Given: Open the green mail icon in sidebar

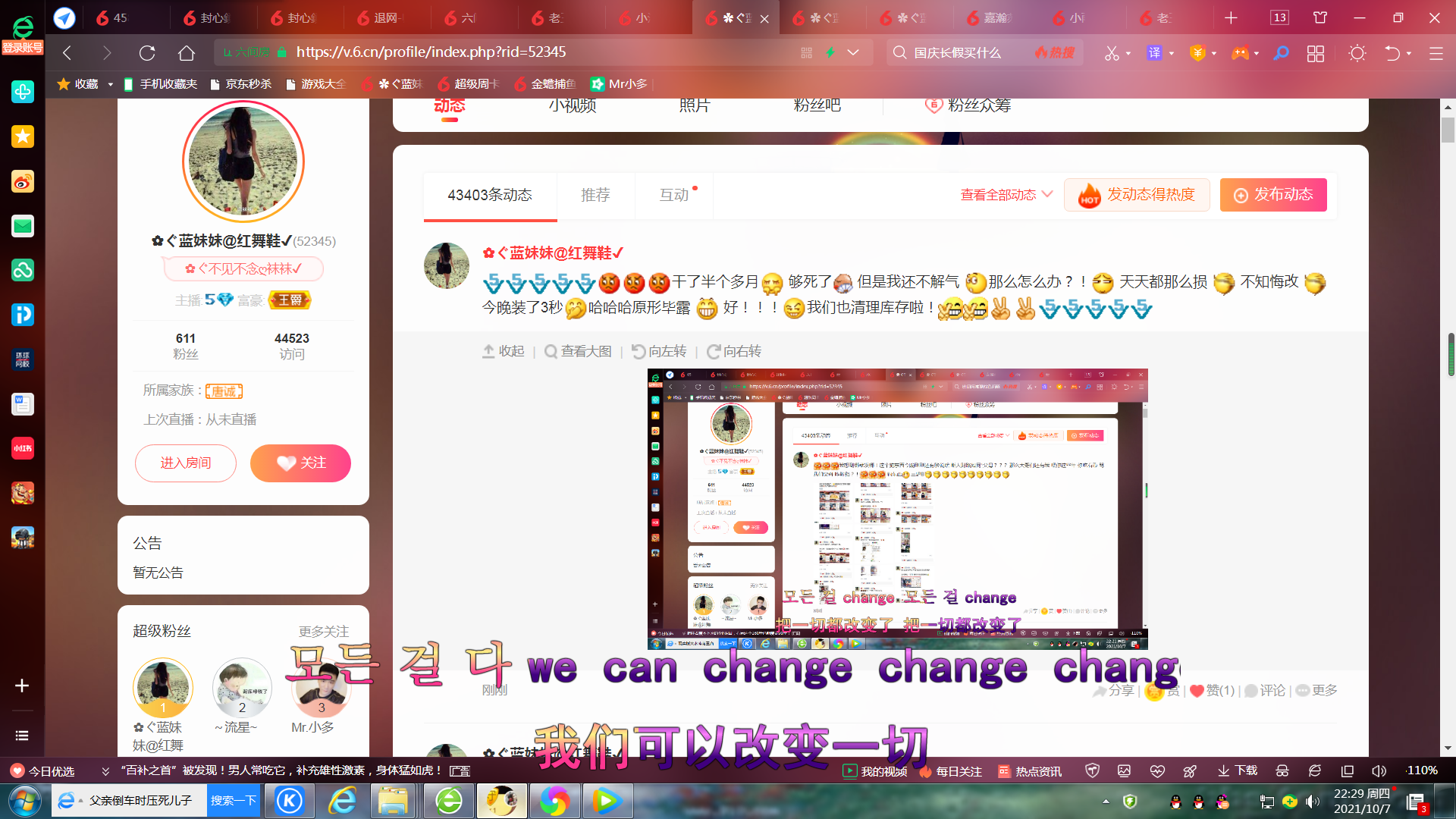Looking at the screenshot, I should point(23,226).
